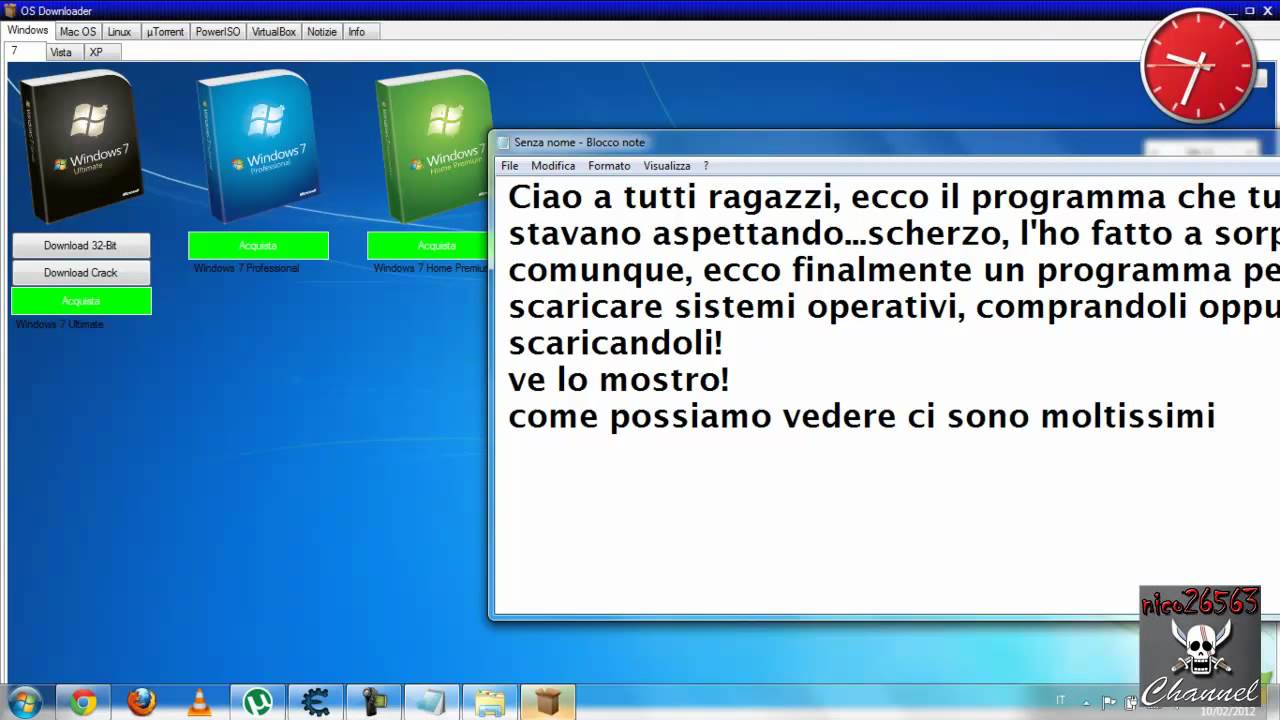This screenshot has width=1280, height=720.
Task: Open the Notepad File menu
Action: (x=510, y=166)
